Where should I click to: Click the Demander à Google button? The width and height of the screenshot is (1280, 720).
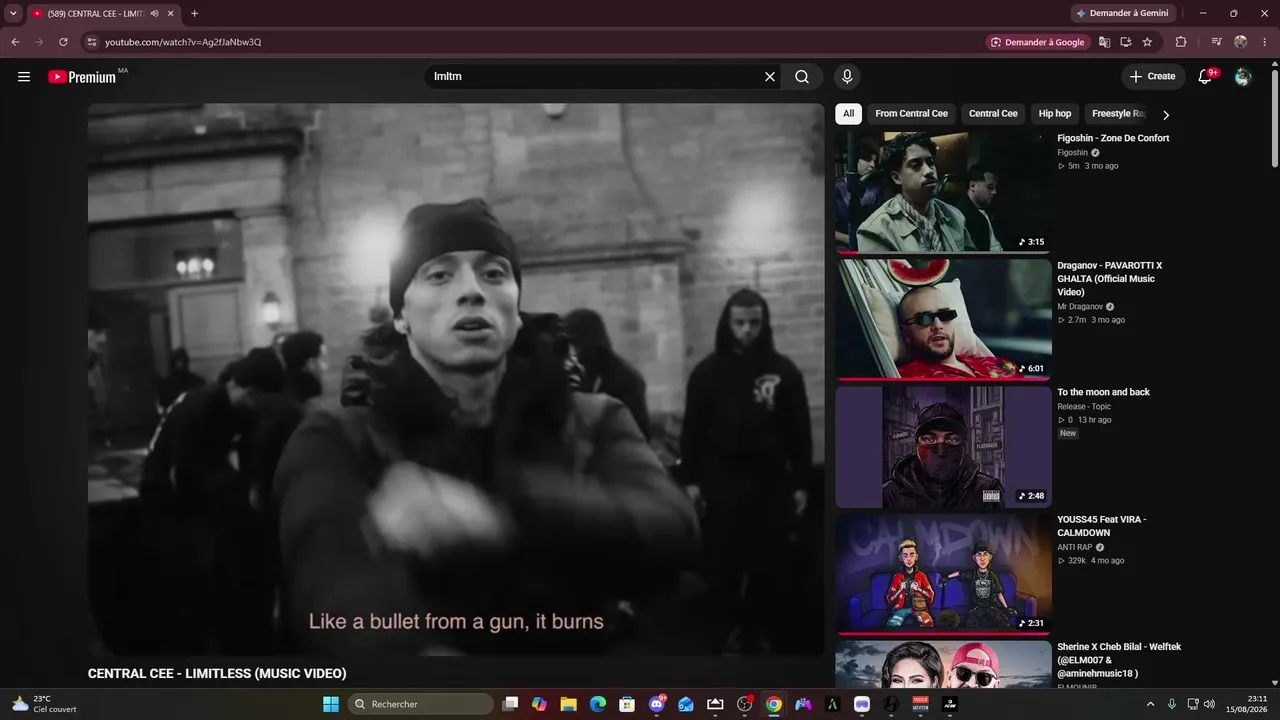(x=1037, y=42)
